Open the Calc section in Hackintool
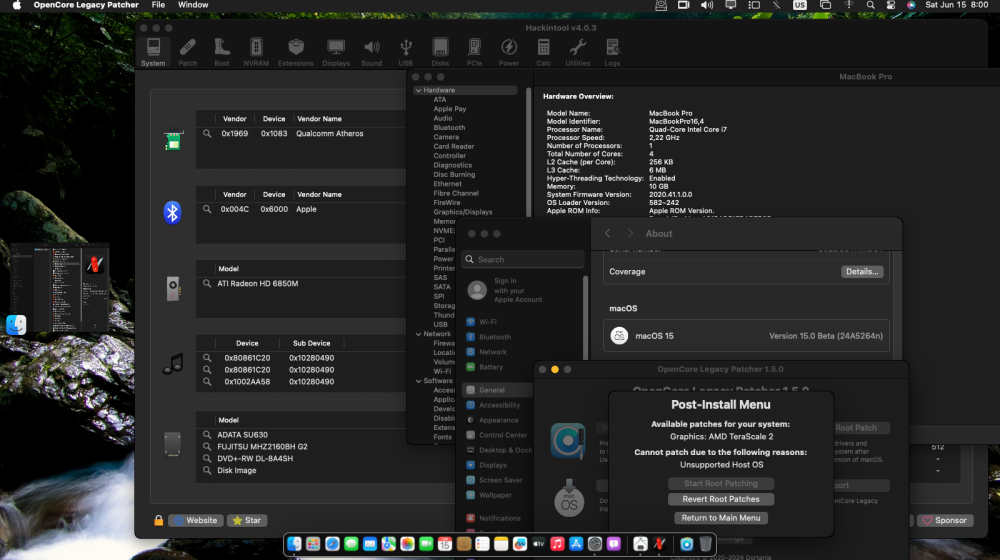 (x=543, y=52)
